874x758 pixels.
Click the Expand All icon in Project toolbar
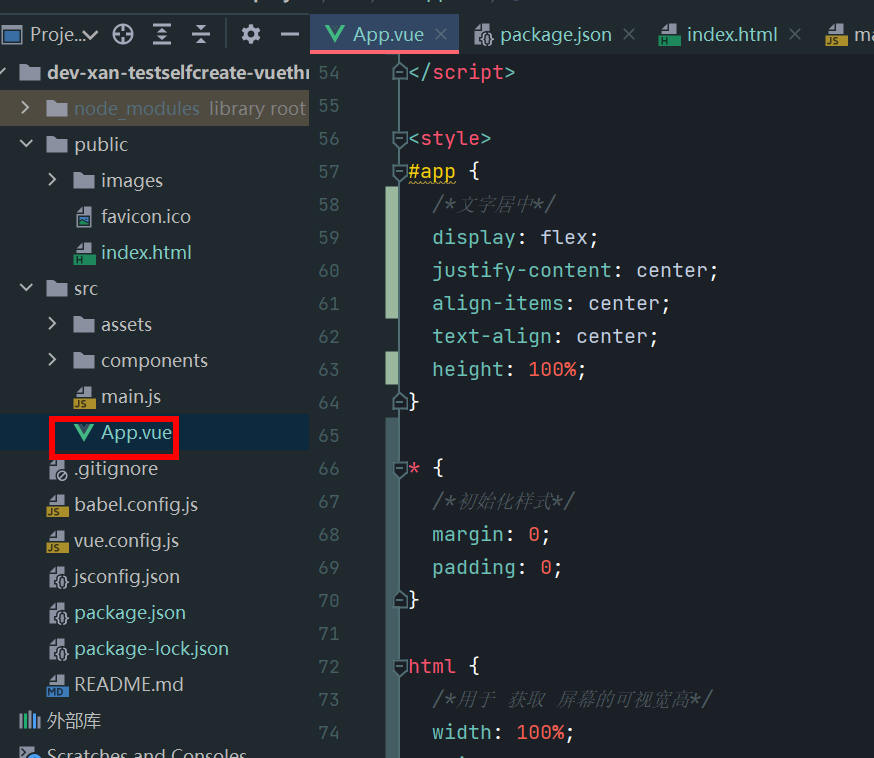pyautogui.click(x=162, y=34)
